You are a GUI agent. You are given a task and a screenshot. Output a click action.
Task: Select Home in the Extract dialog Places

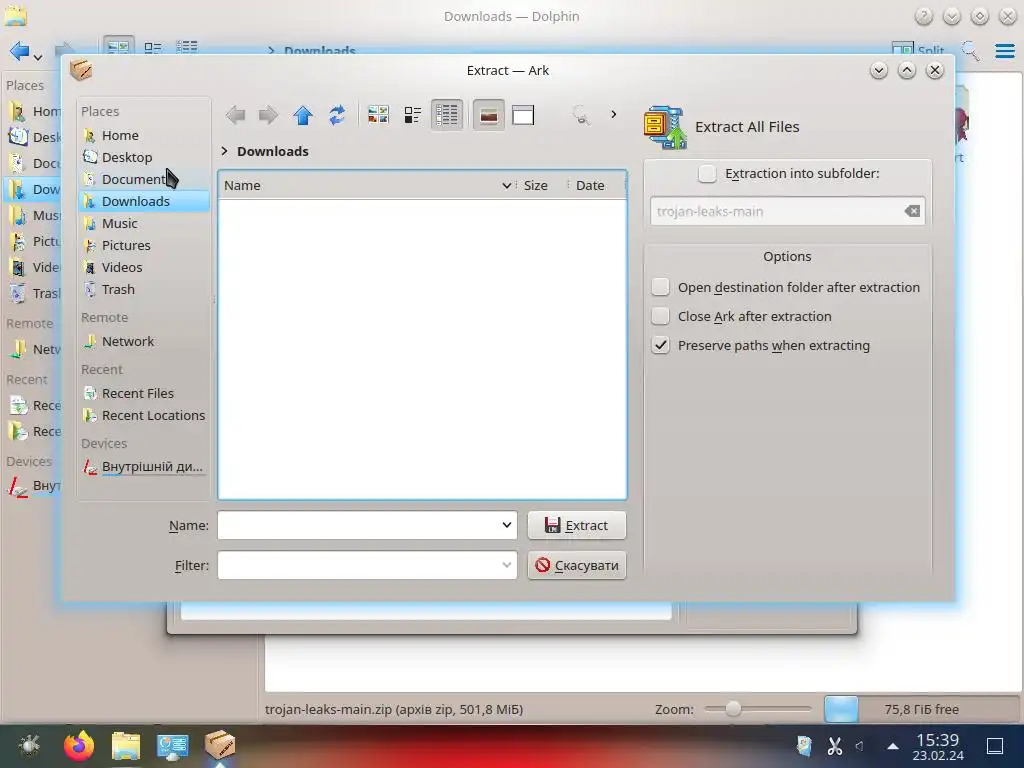pyautogui.click(x=144, y=135)
